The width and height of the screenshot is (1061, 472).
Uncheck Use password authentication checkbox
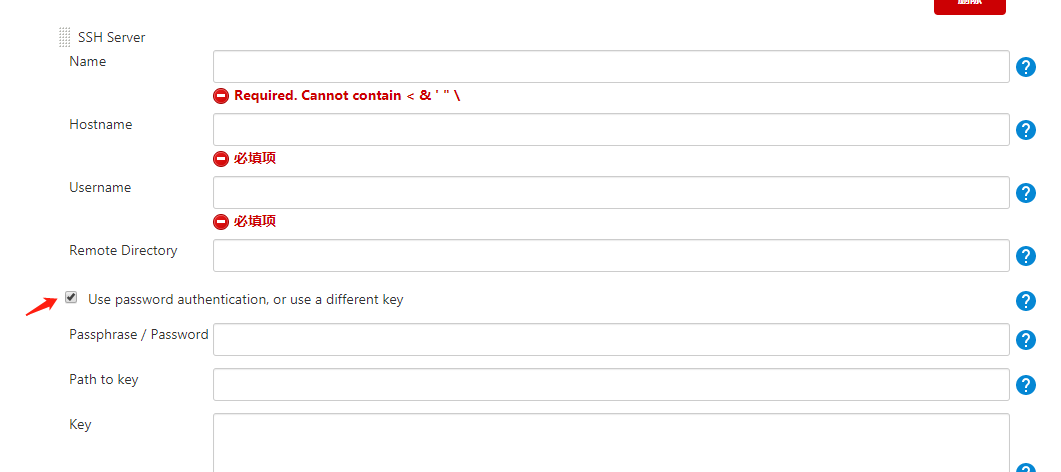click(x=71, y=298)
